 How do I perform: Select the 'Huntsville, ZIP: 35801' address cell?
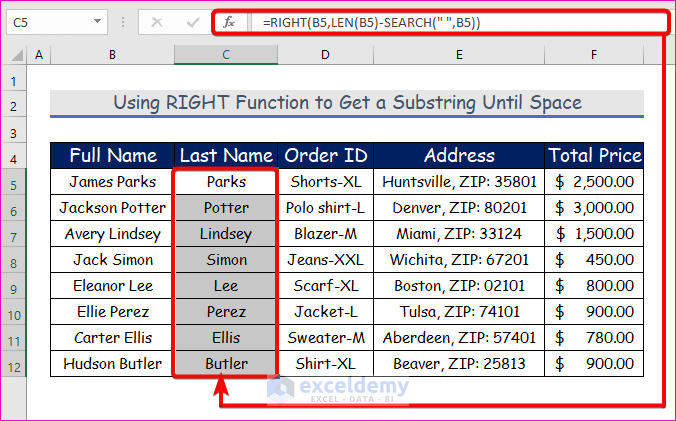[459, 182]
